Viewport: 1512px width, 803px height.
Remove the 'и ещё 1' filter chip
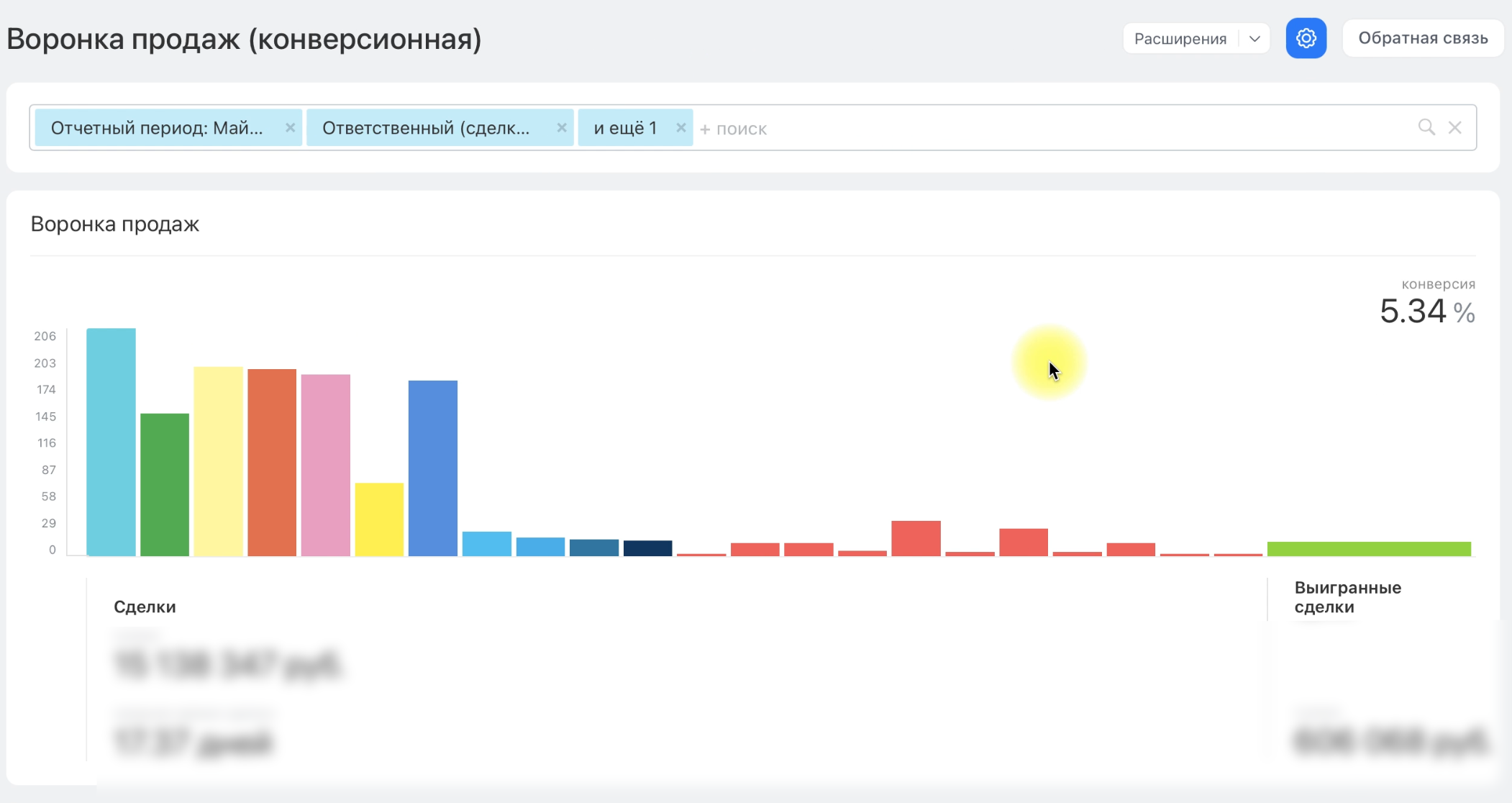pyautogui.click(x=680, y=127)
